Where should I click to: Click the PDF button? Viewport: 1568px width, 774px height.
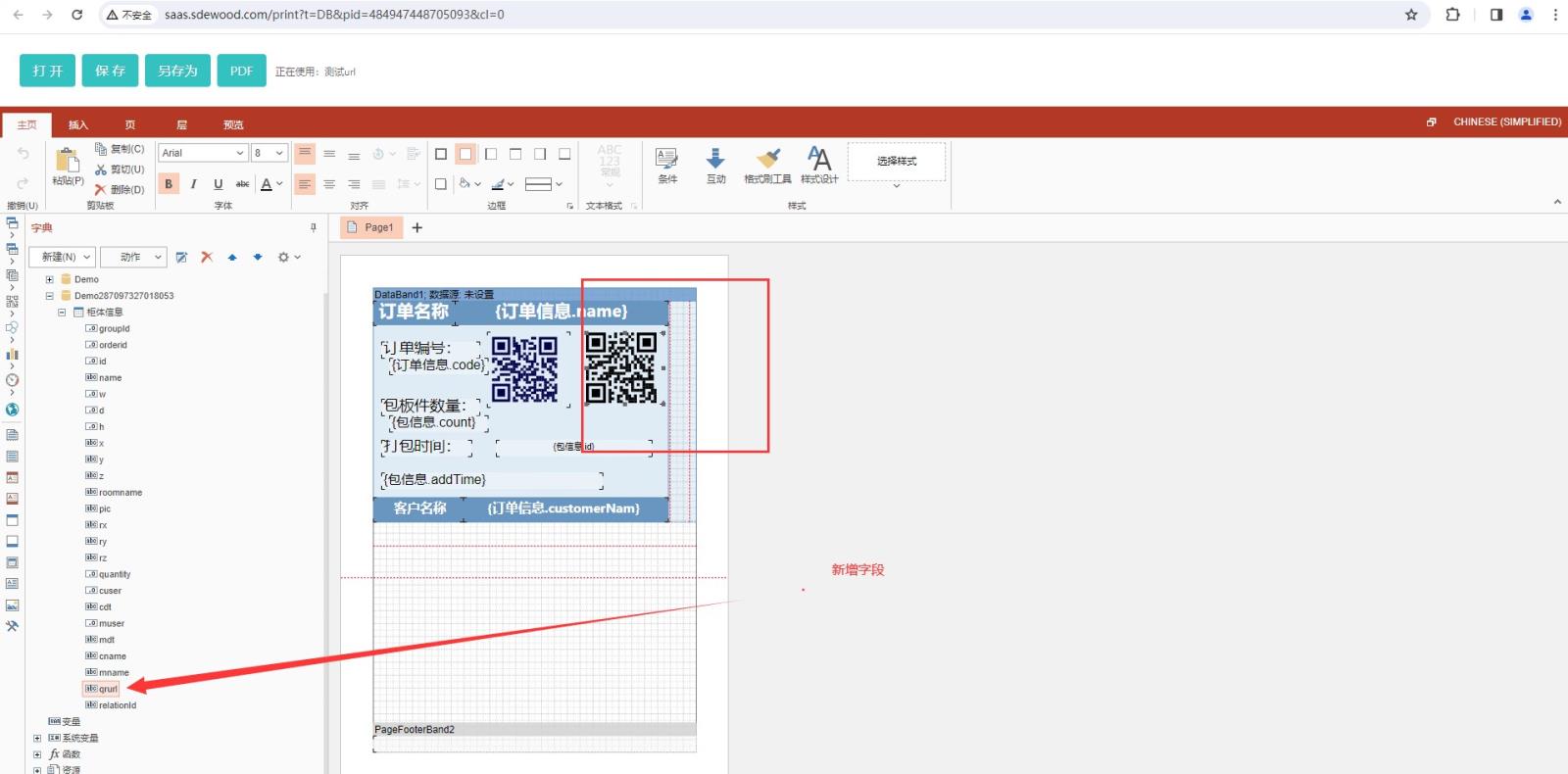[x=241, y=71]
